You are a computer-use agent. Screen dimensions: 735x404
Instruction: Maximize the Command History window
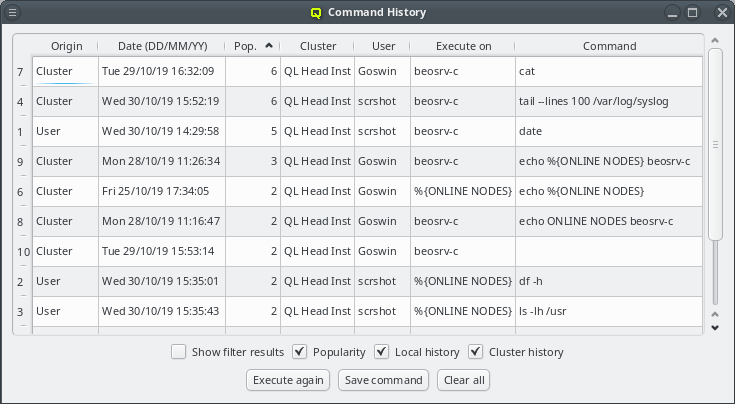point(692,12)
